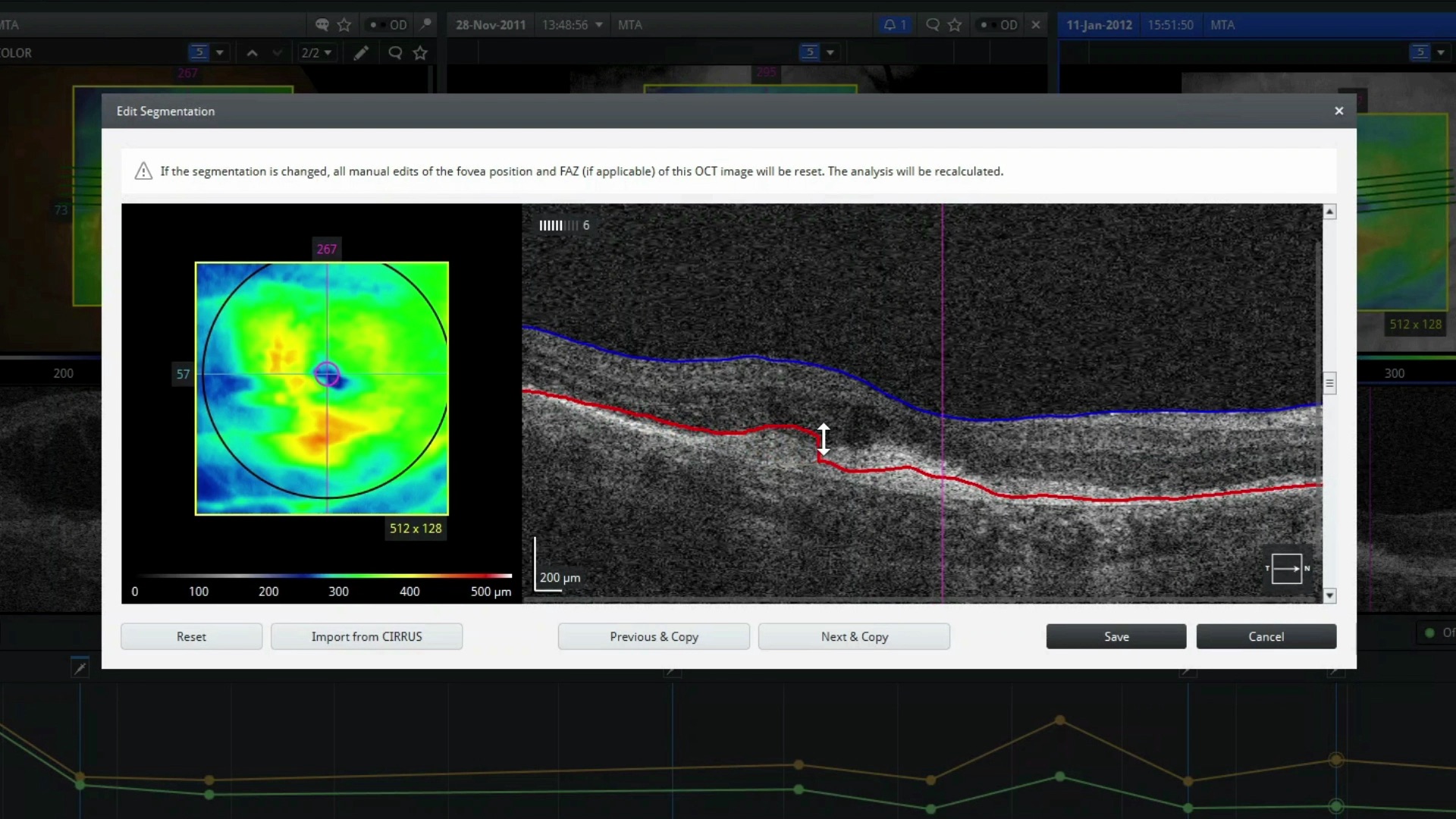The image size is (1456, 819).
Task: Select the 11-Jan-2012 date tab
Action: (x=1099, y=25)
